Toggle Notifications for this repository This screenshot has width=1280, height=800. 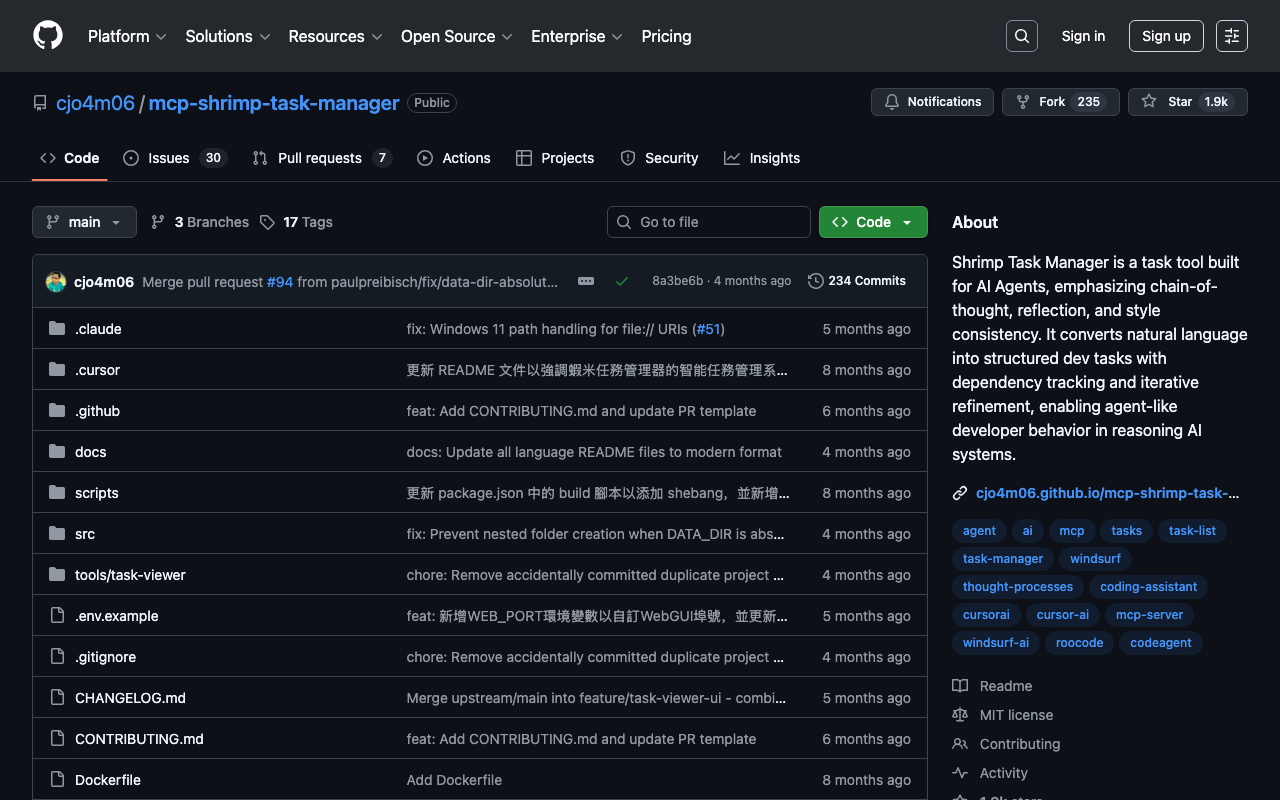932,102
